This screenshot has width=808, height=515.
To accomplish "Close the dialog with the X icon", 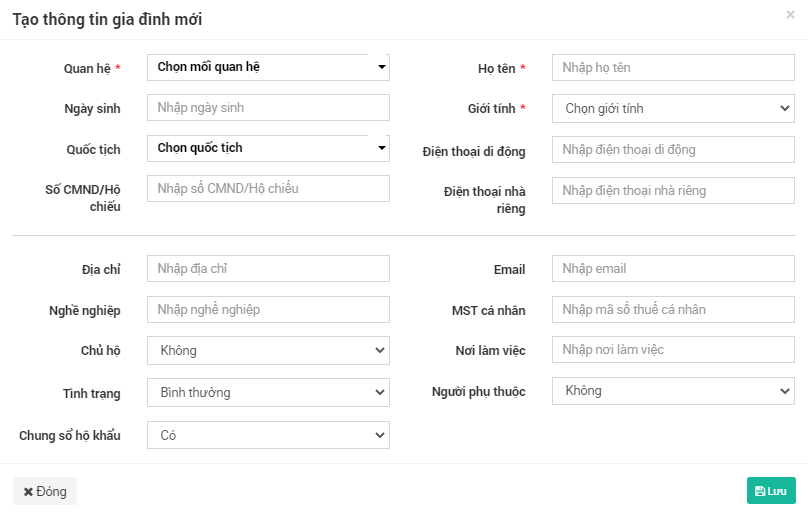I will click(x=791, y=15).
